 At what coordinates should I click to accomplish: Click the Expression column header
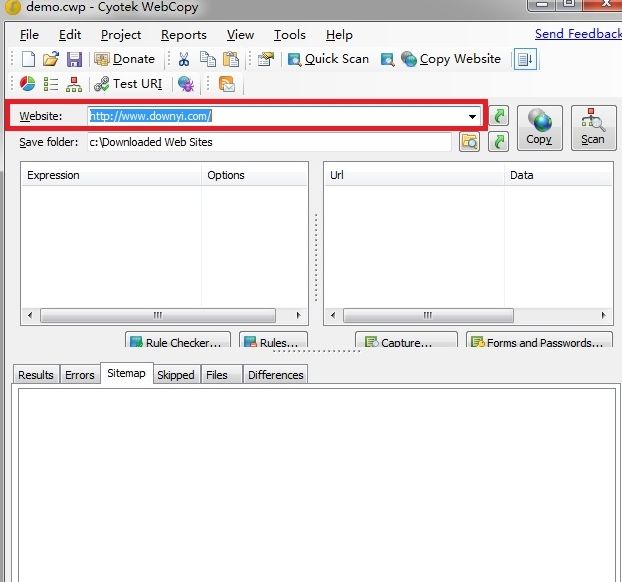tap(111, 175)
